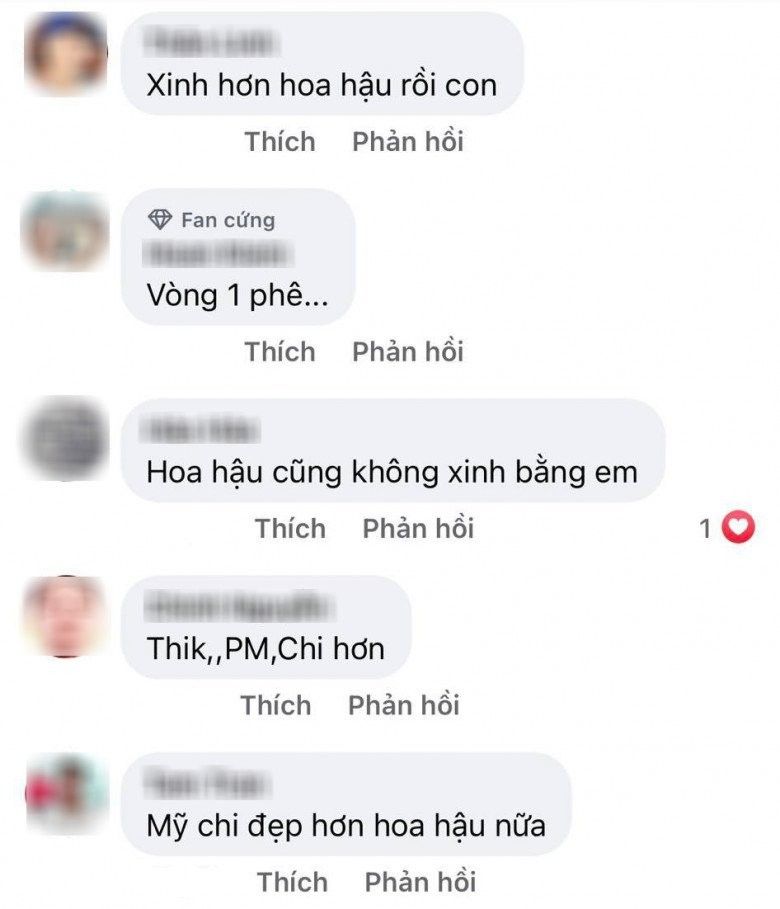Click commenter name above 'Xinh hơn hoa hậu'

212,43
